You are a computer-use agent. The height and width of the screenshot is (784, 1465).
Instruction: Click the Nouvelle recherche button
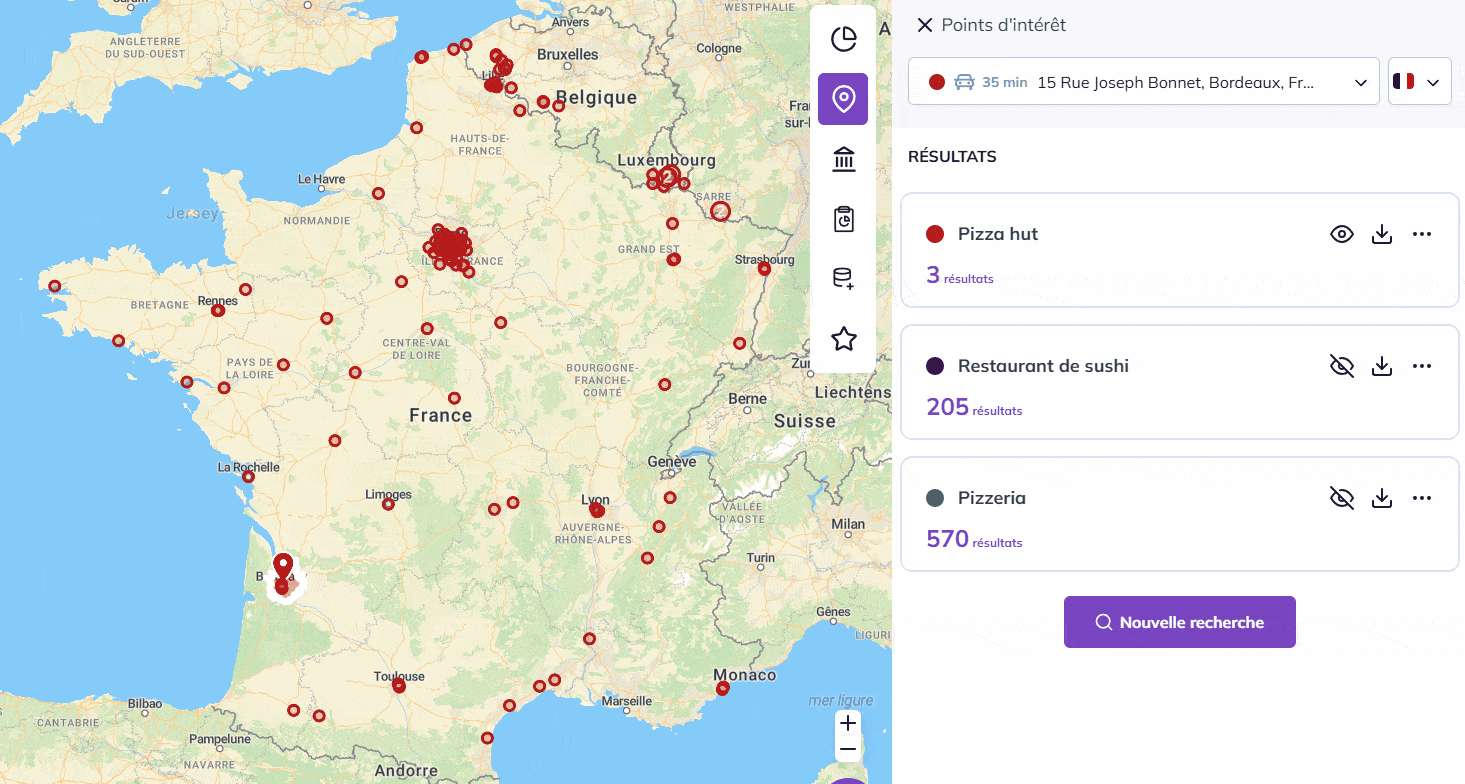click(x=1179, y=622)
